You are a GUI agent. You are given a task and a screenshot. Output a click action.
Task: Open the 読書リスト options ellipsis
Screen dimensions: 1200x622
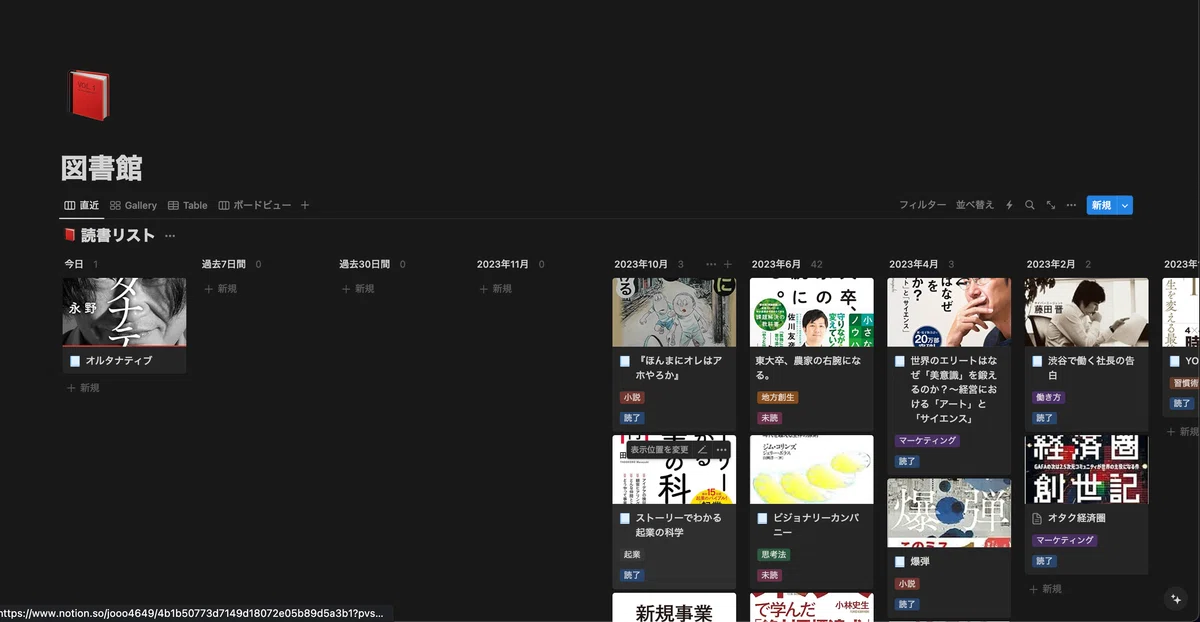coord(170,236)
